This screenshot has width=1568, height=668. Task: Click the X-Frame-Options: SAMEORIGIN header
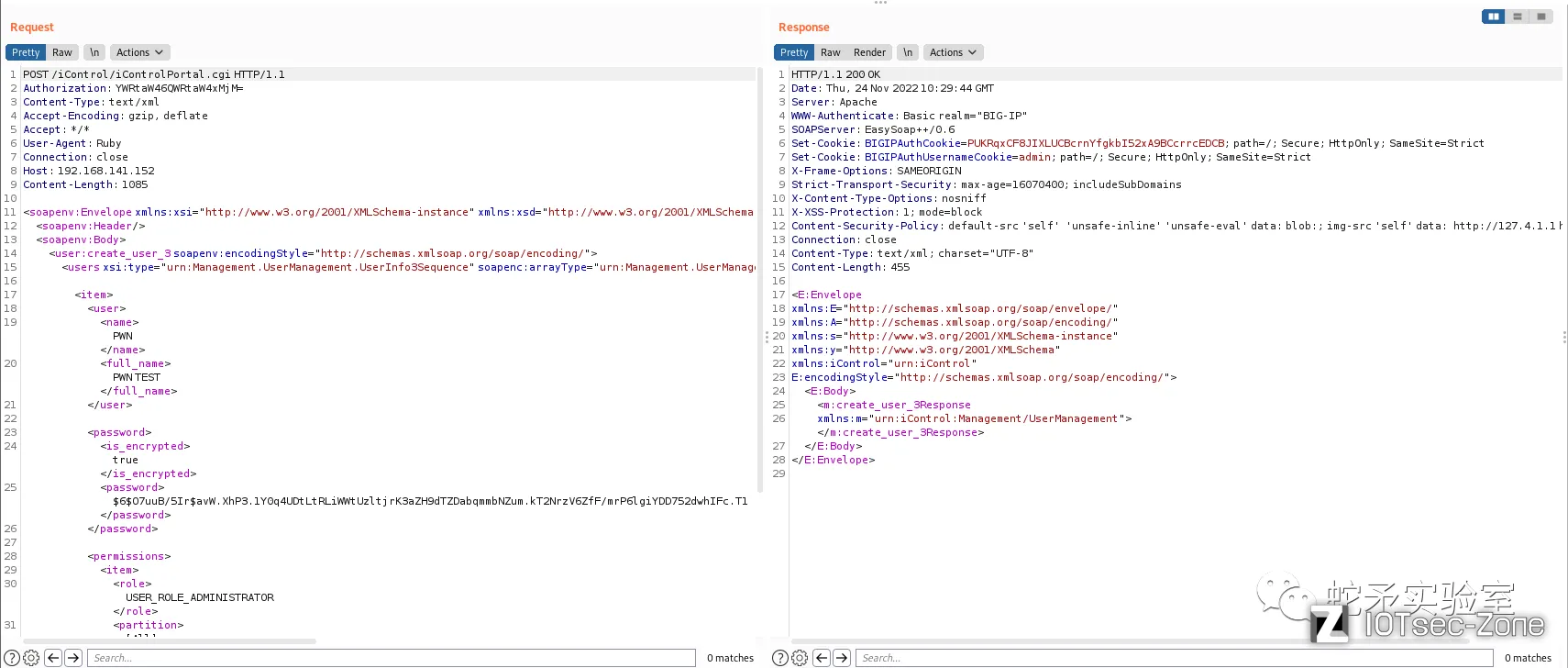[x=877, y=171]
